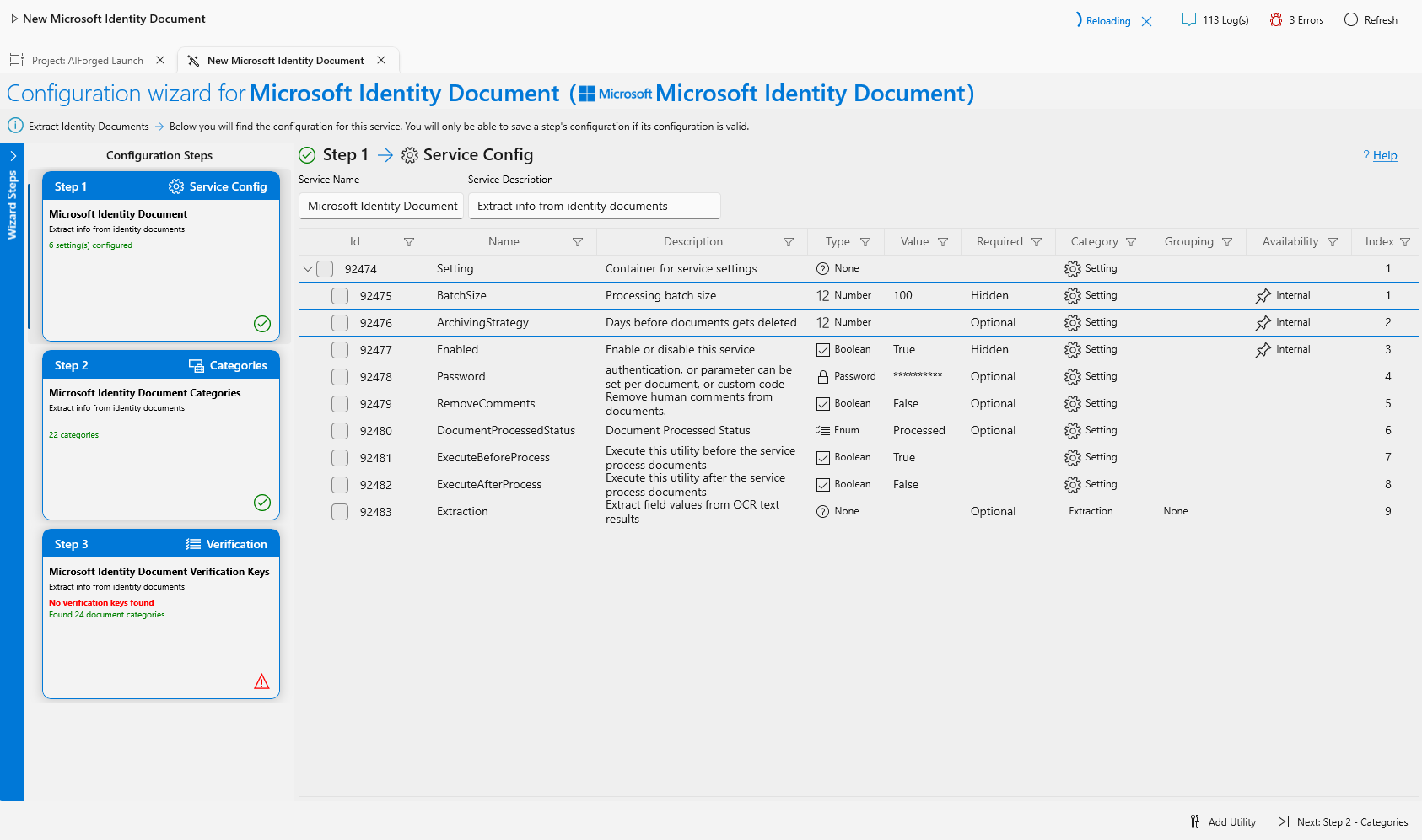Click the Id column filter icon
This screenshot has width=1422, height=840.
pos(409,242)
